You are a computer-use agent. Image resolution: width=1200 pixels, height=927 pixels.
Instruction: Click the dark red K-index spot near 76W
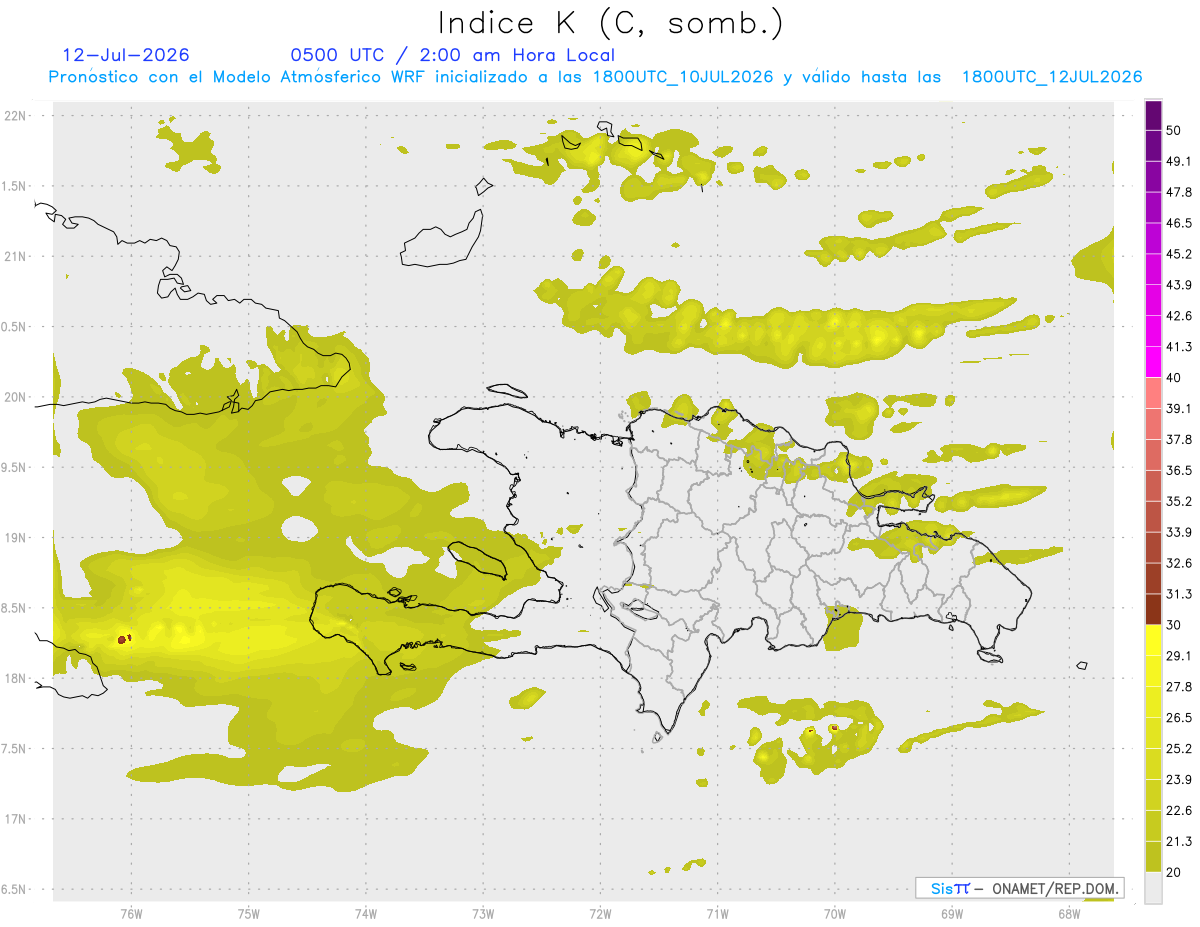point(122,638)
